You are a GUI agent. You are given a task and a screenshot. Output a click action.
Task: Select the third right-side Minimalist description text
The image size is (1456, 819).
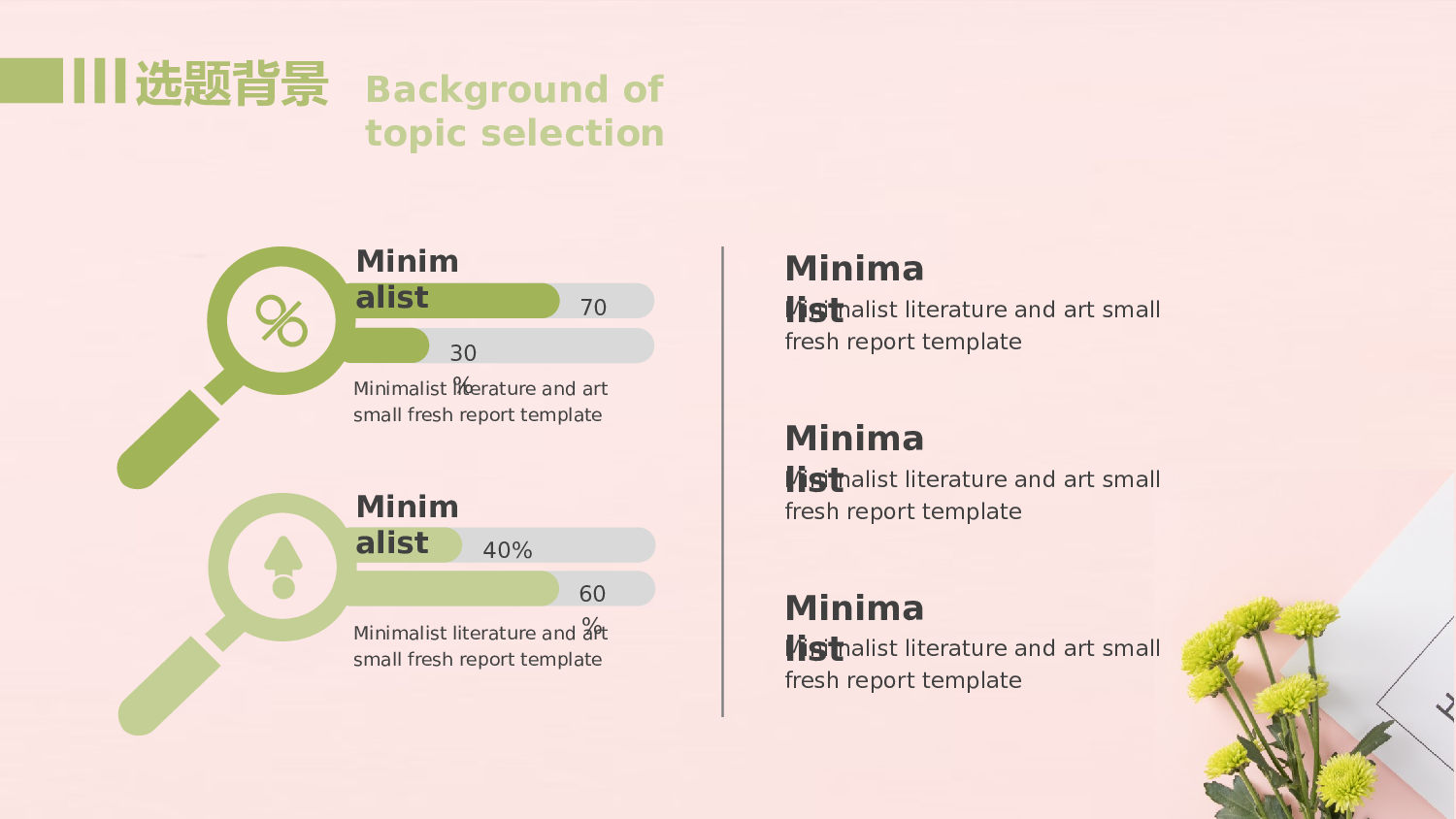pyautogui.click(x=973, y=664)
